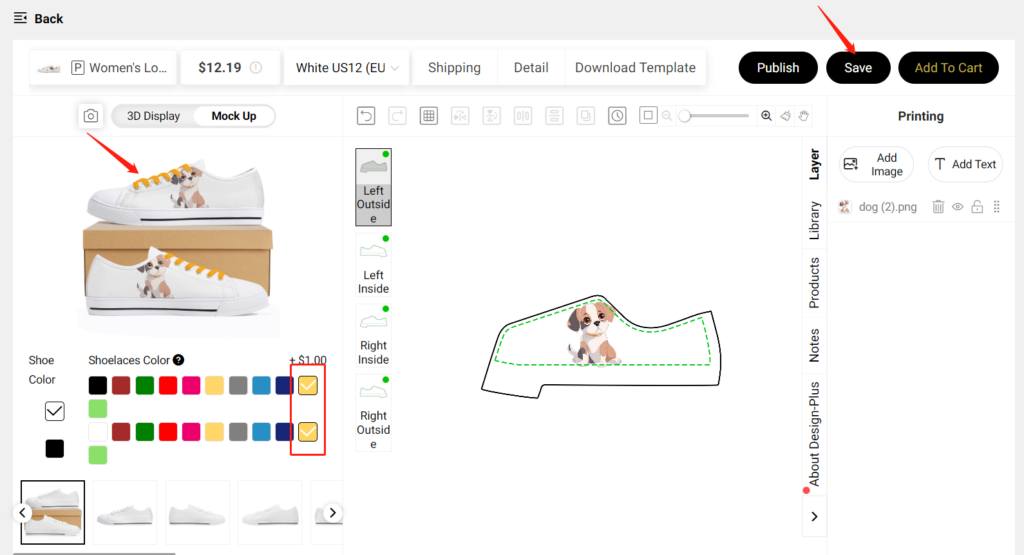Switch to Mock Up view
1024x555 pixels.
click(x=234, y=116)
